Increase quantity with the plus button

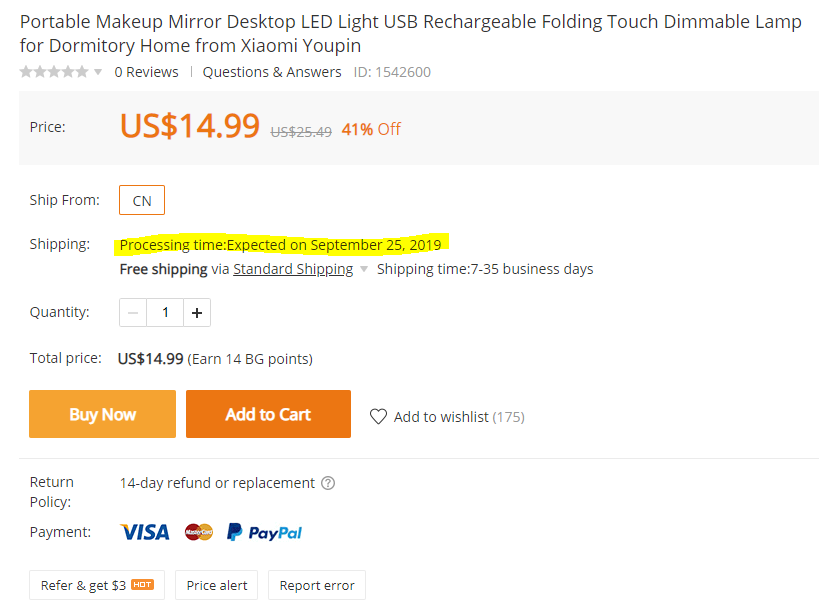[x=197, y=313]
